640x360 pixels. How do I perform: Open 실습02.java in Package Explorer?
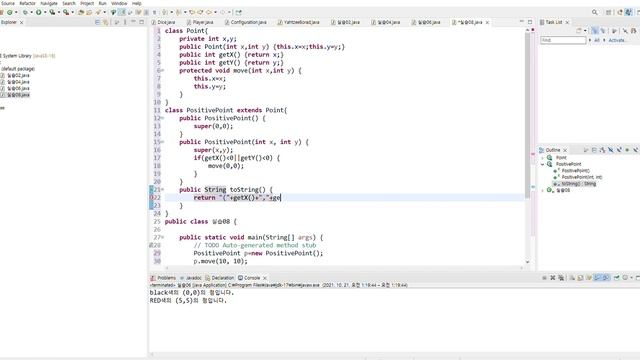pos(18,76)
